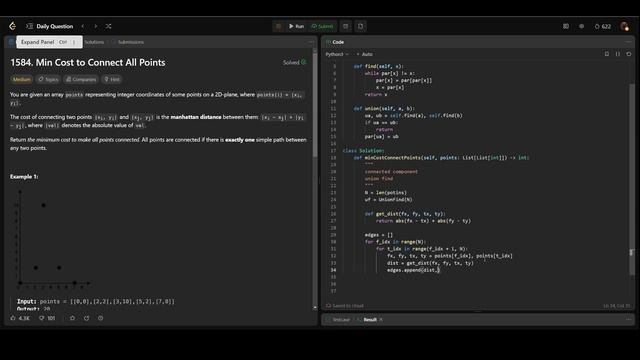This screenshot has height=360, width=640.
Task: Open the problem list sidebar icon
Action: [x=29, y=26]
